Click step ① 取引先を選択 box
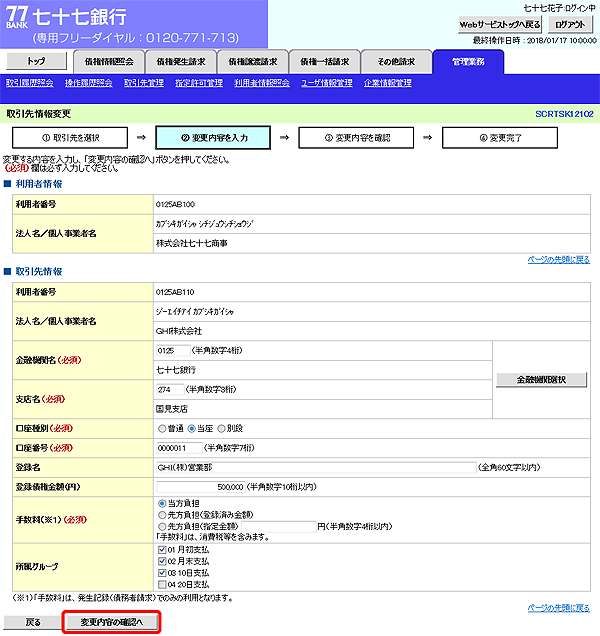This screenshot has height=636, width=600. coord(70,138)
